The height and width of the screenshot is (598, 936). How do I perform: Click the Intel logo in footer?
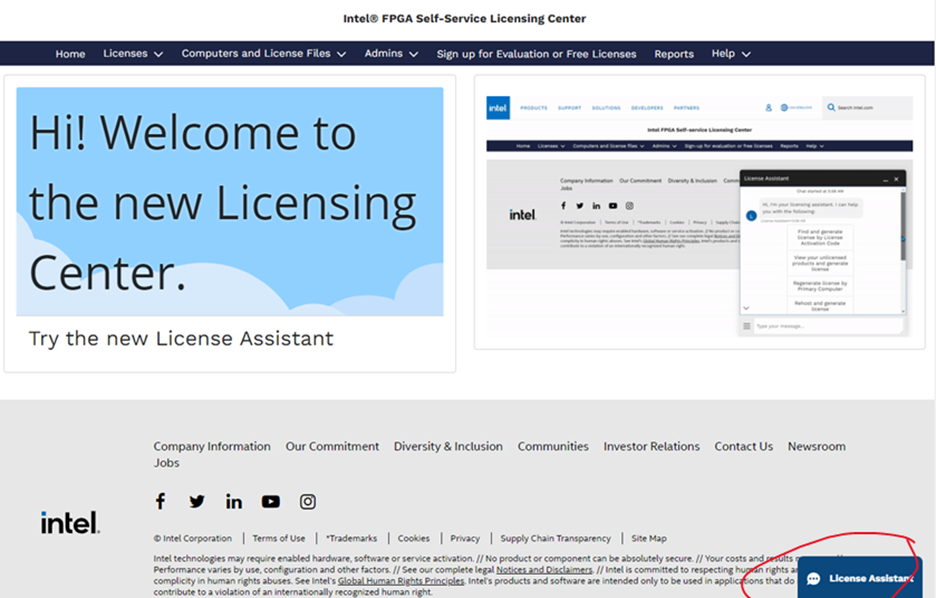[x=70, y=522]
